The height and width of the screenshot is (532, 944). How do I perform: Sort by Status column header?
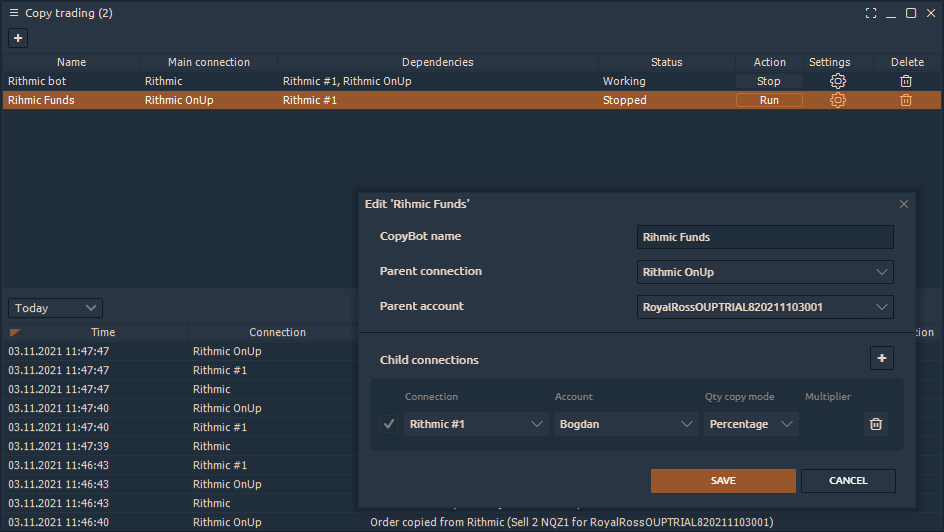pyautogui.click(x=666, y=62)
